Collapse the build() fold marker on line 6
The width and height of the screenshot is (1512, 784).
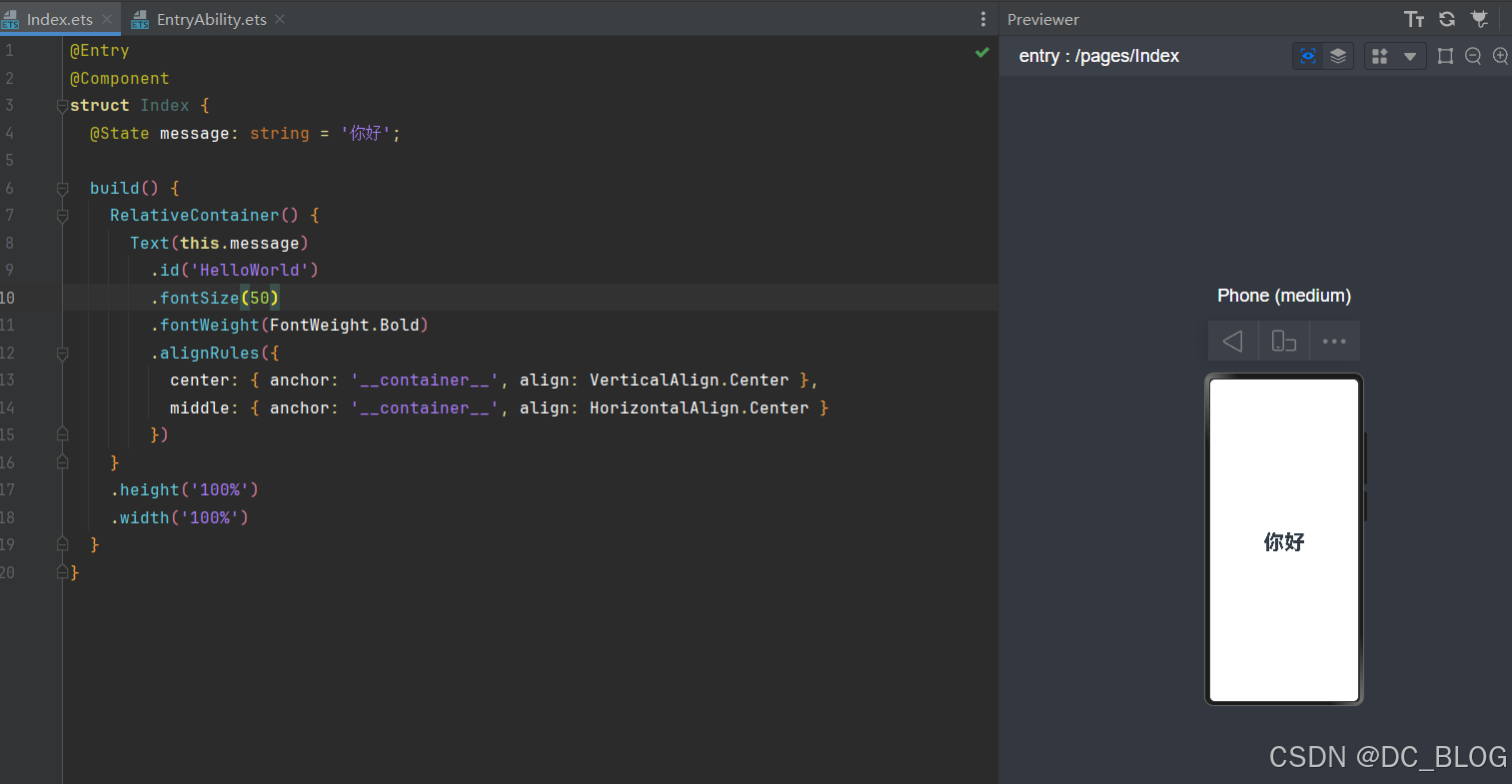point(62,188)
